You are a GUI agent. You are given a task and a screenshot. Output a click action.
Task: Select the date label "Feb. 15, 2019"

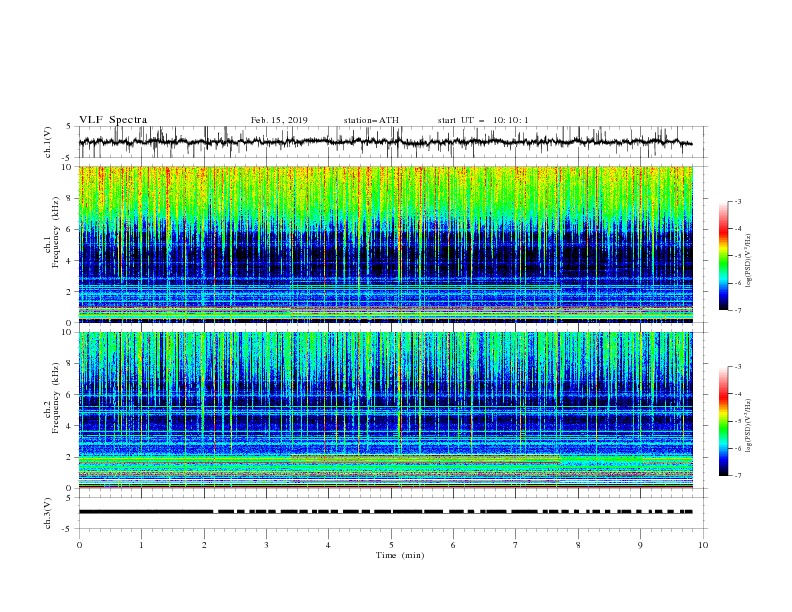[x=279, y=120]
